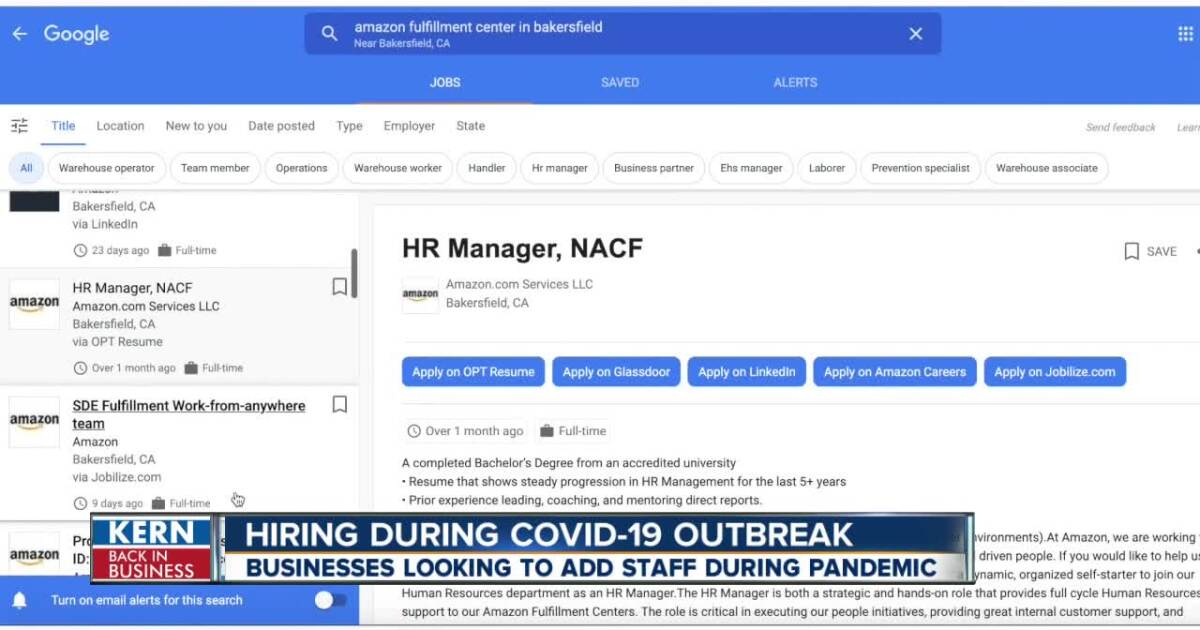Toggle email alerts for this search
Viewport: 1200px width, 630px height.
[330, 600]
